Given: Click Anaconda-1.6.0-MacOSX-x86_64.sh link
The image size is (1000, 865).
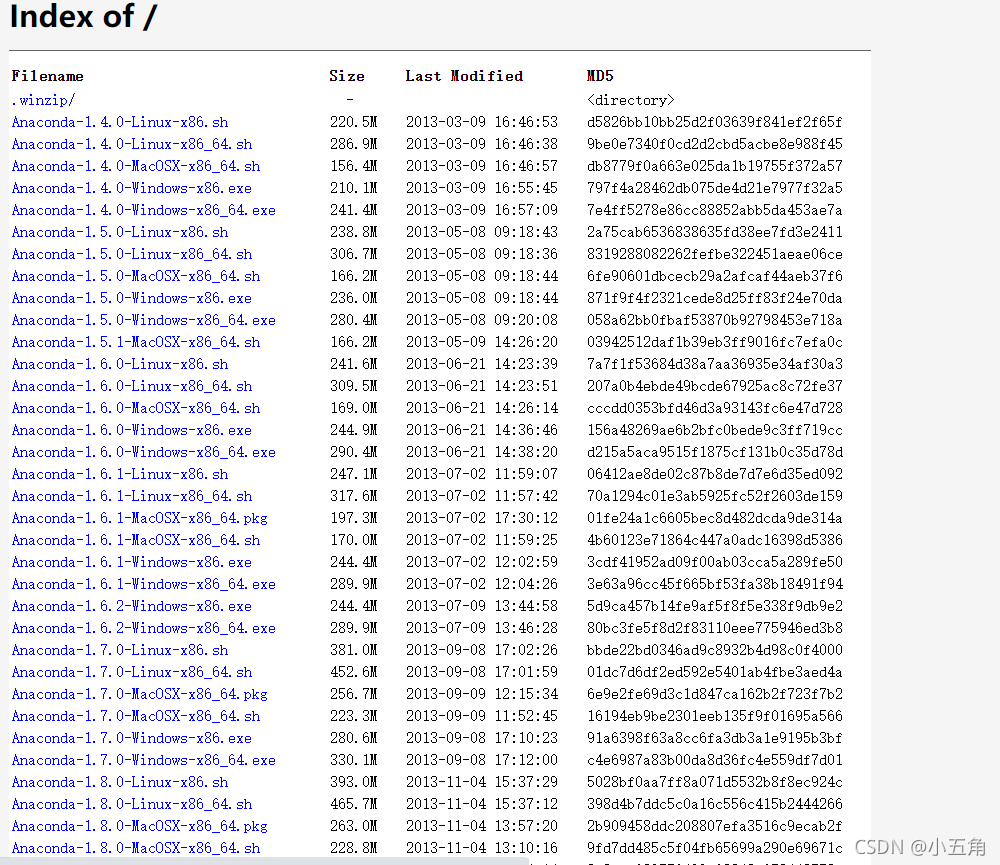Looking at the screenshot, I should 136,408.
